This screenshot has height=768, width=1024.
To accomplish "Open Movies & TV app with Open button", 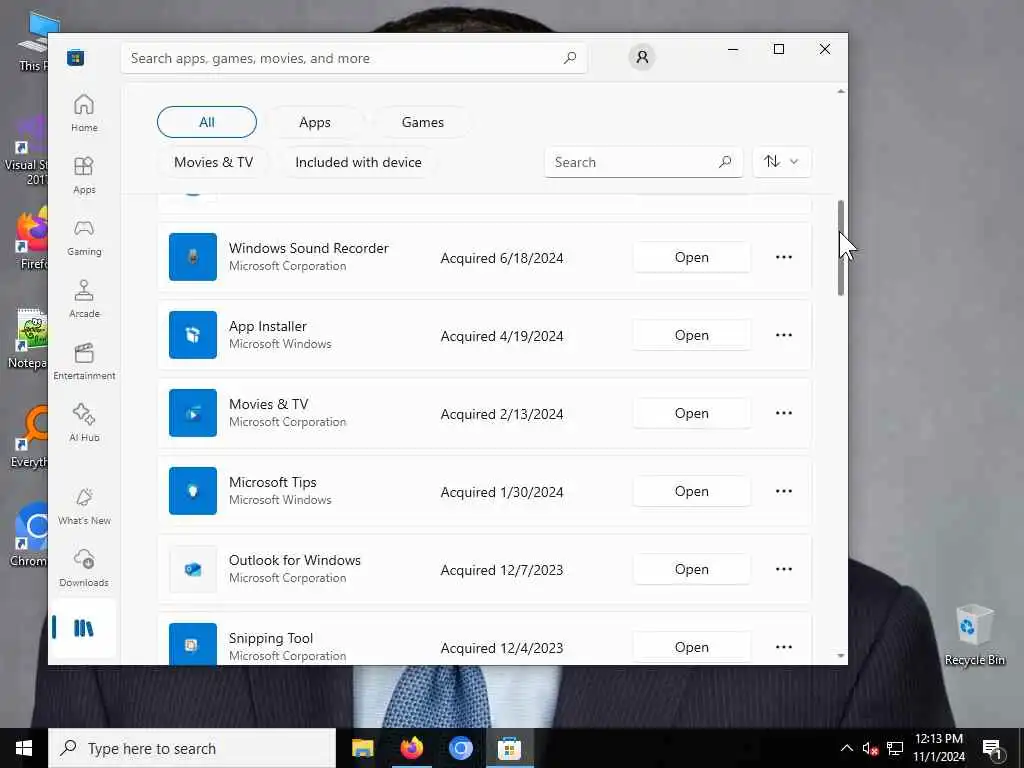I will coord(692,413).
